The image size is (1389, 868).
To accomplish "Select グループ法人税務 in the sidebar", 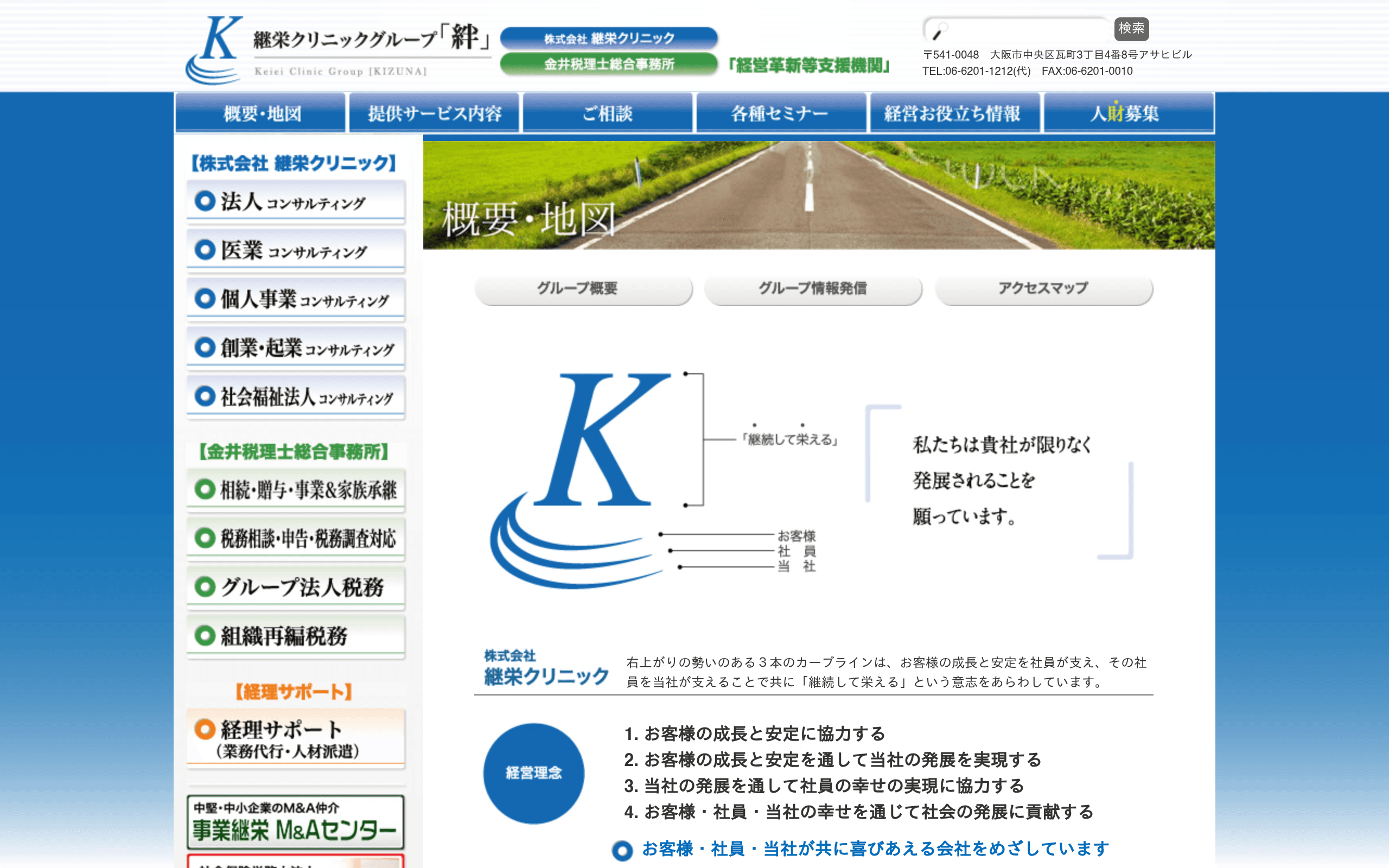I will click(x=296, y=588).
